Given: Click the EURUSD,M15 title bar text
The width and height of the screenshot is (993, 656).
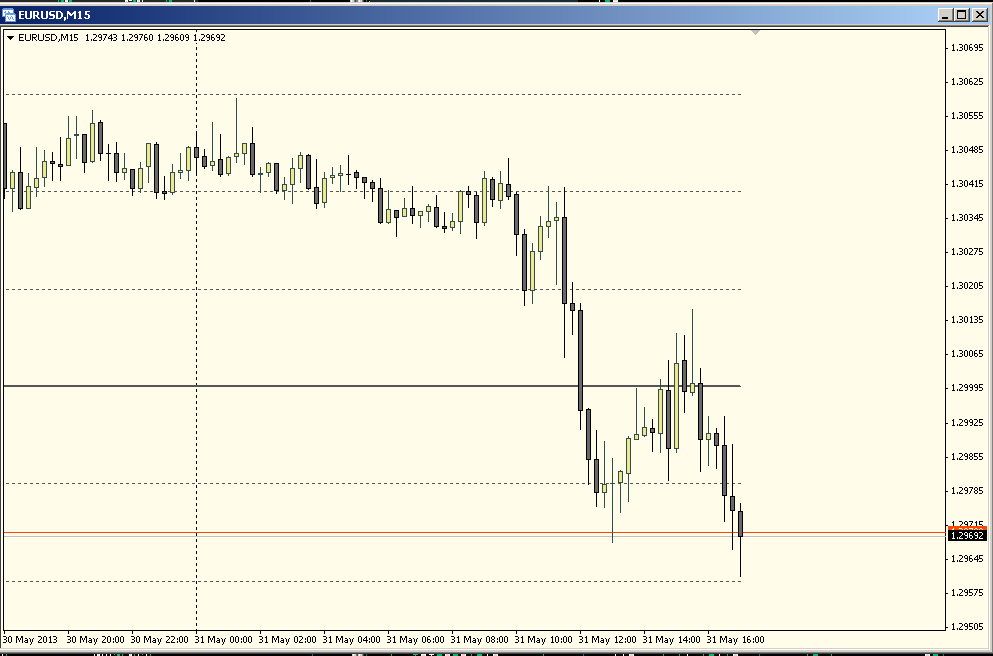Looking at the screenshot, I should 55,15.
